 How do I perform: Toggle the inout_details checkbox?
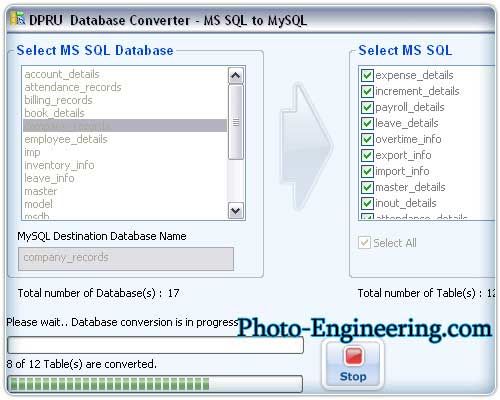pos(367,203)
